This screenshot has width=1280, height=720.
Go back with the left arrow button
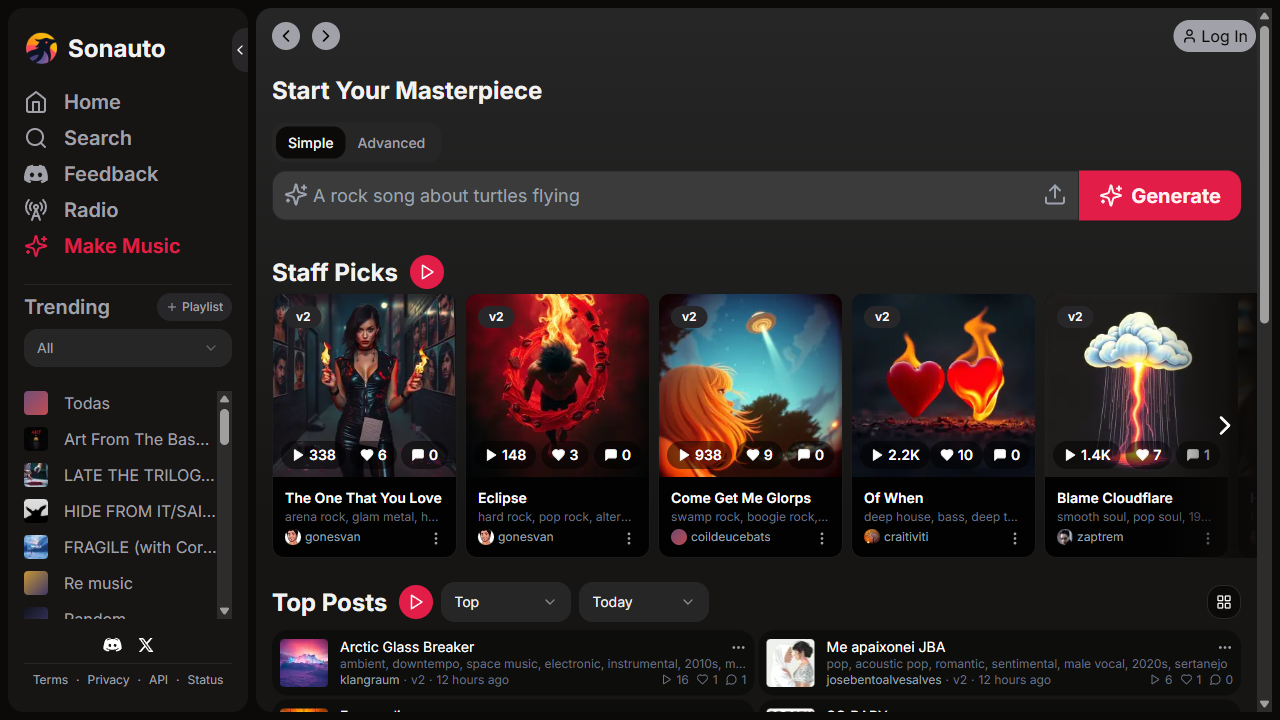[x=286, y=36]
